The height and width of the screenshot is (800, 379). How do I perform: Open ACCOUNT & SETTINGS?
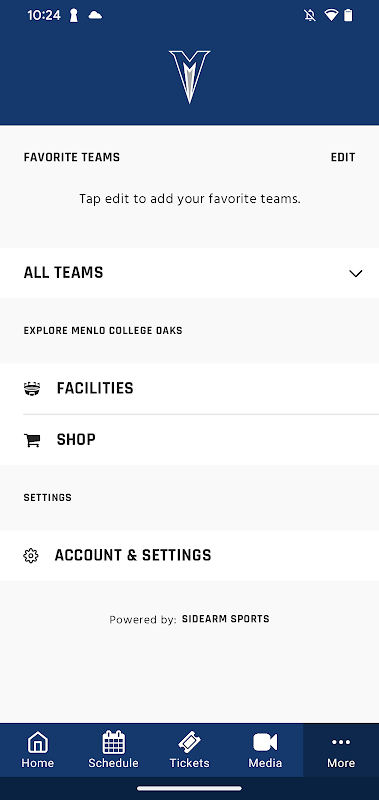189,556
